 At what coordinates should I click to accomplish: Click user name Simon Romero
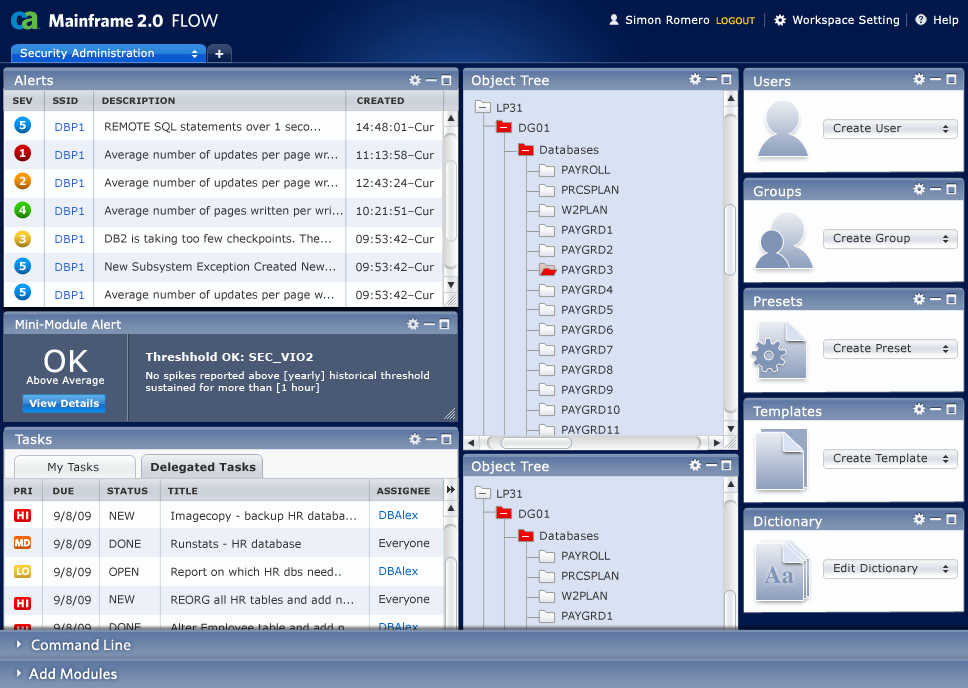tap(667, 20)
